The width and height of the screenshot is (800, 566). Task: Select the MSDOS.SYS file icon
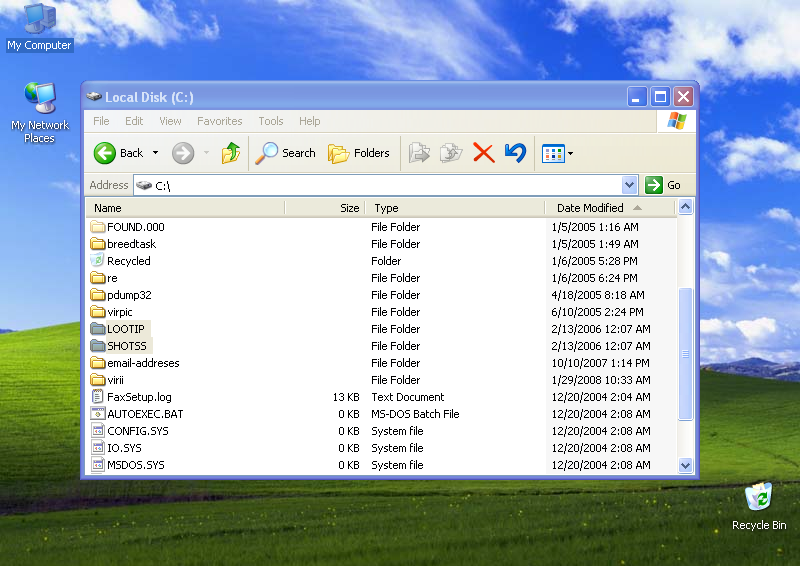[97, 464]
